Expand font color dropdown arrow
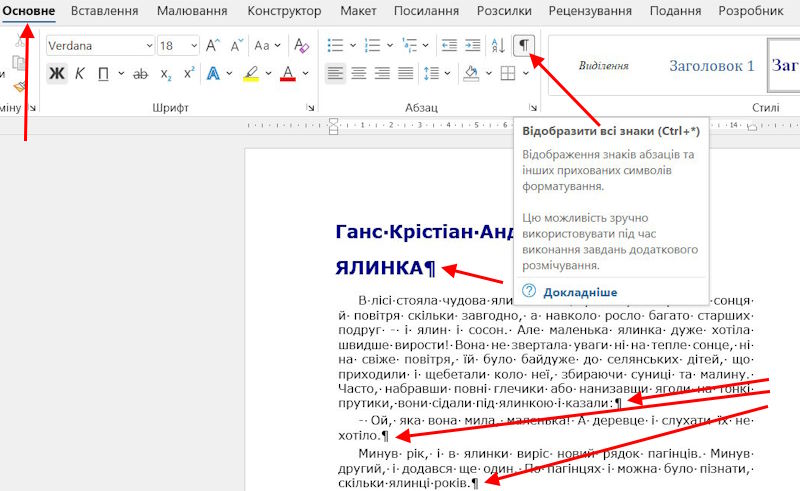The width and height of the screenshot is (800, 491). 305,73
